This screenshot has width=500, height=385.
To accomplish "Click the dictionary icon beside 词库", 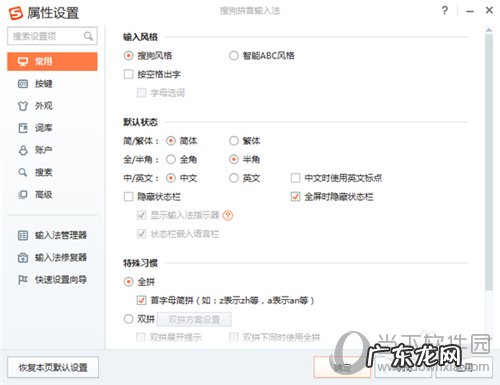I will (x=23, y=128).
